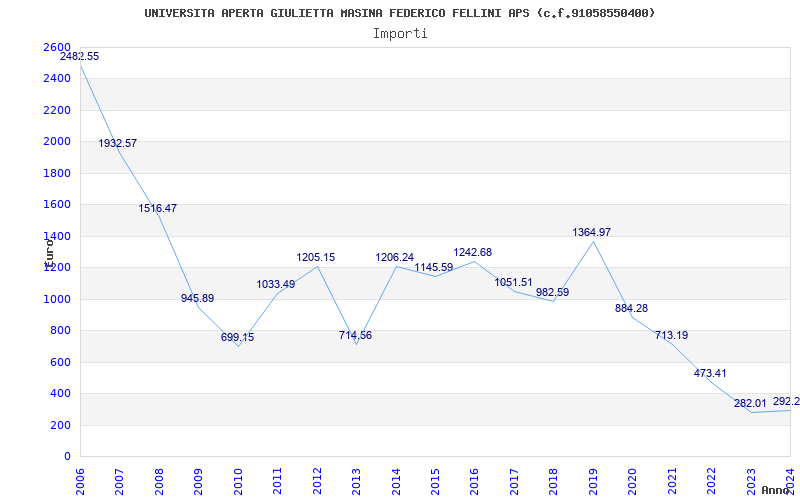Click the 200 y-axis value
Viewport: 800px width, 500px height.
(x=61, y=426)
